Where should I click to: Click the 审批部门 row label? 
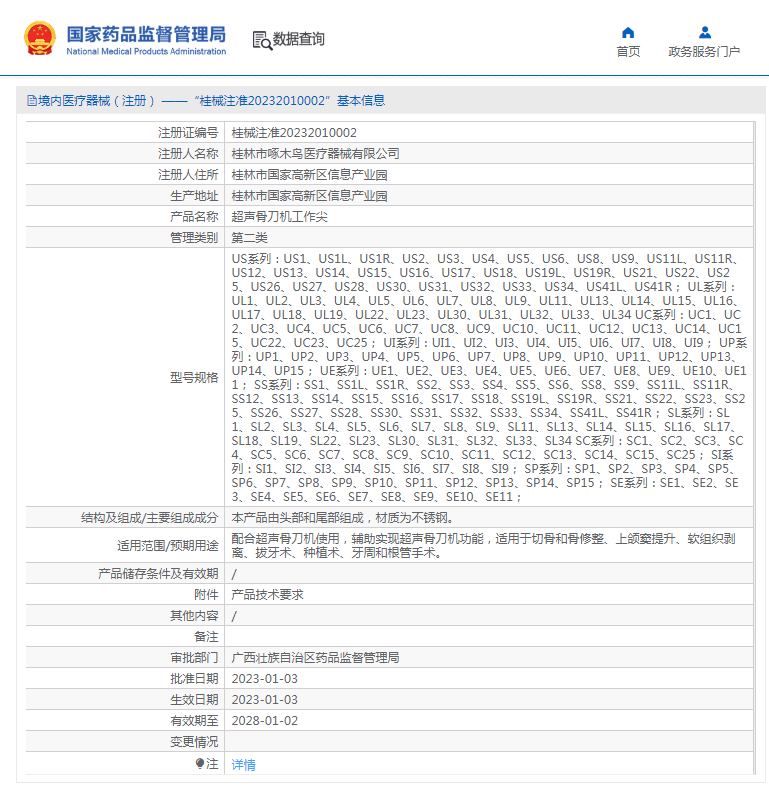tap(194, 658)
